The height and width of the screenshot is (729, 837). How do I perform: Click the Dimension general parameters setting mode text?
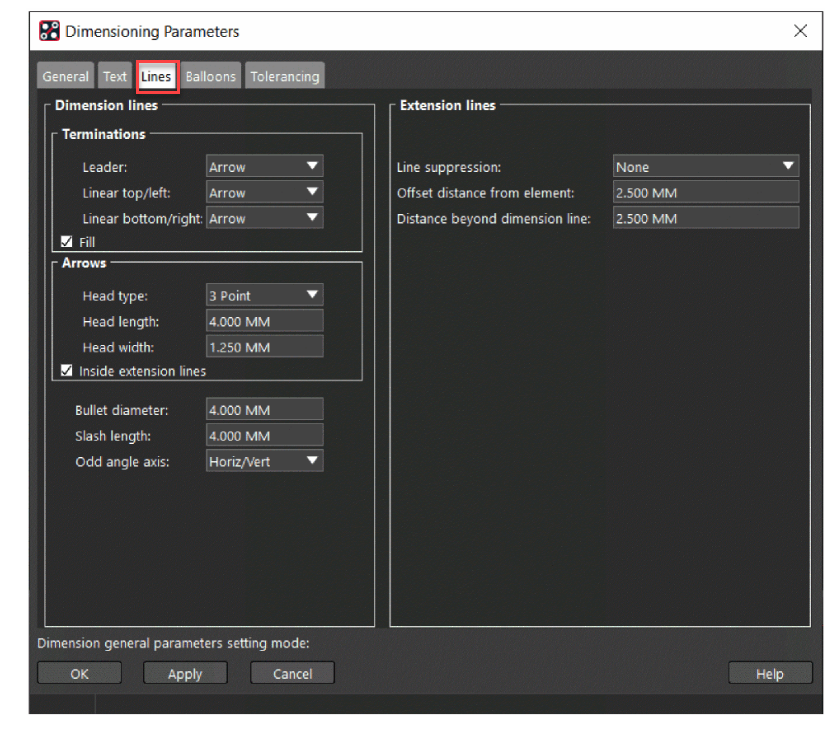pyautogui.click(x=173, y=643)
